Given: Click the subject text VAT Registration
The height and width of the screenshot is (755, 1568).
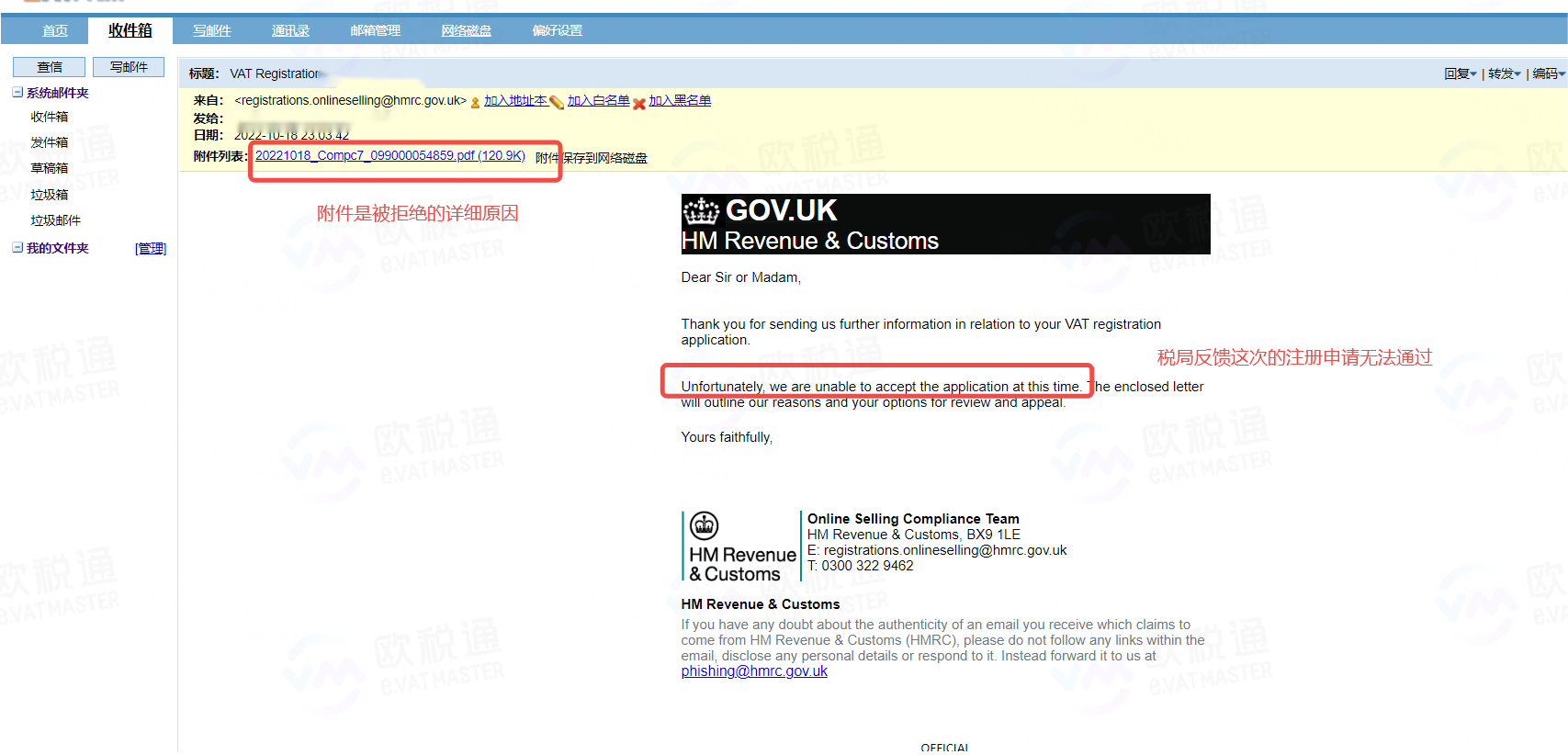Looking at the screenshot, I should click(x=275, y=73).
